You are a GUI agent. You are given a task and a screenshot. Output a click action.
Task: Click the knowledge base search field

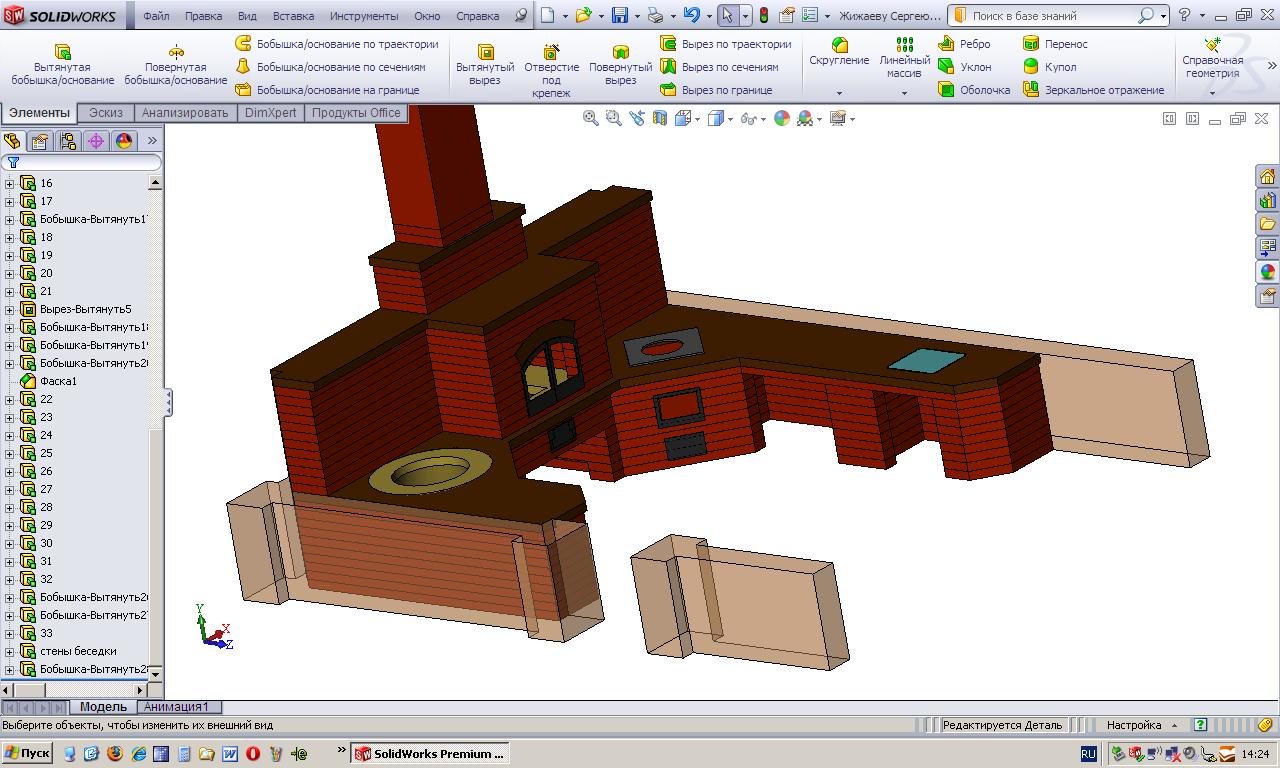(x=1050, y=16)
